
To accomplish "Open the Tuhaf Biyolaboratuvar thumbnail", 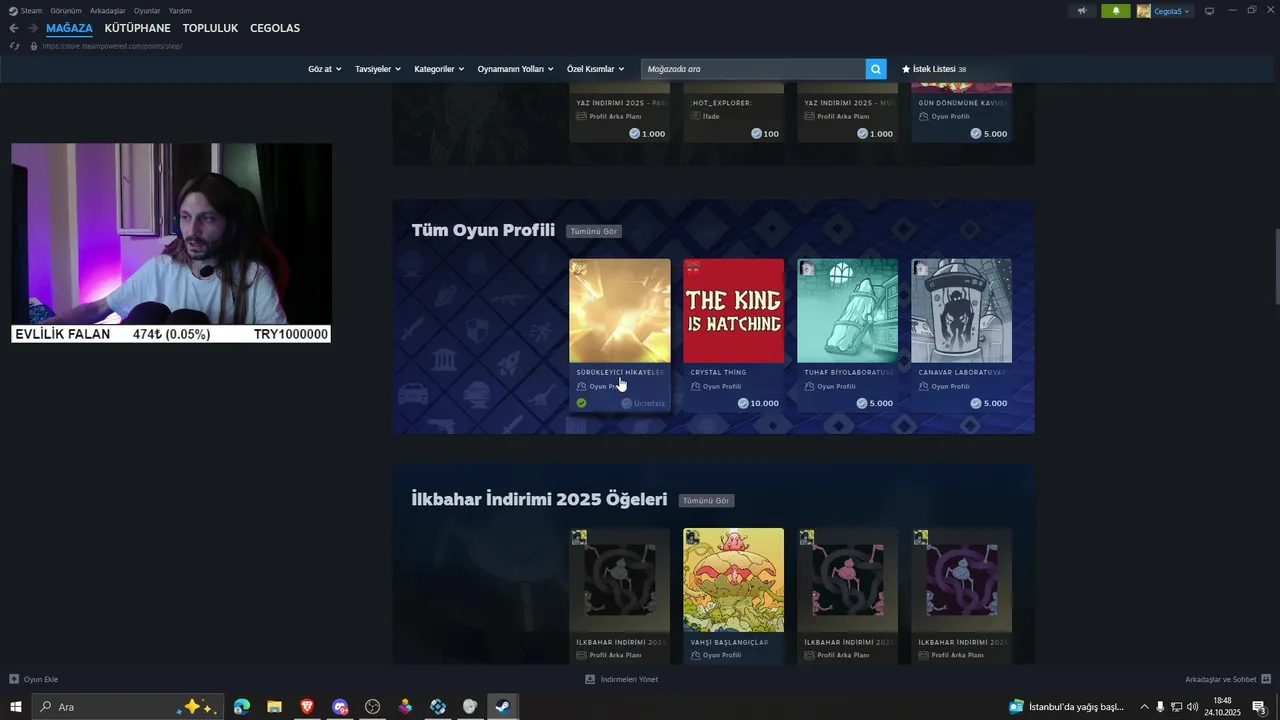I will click(848, 311).
